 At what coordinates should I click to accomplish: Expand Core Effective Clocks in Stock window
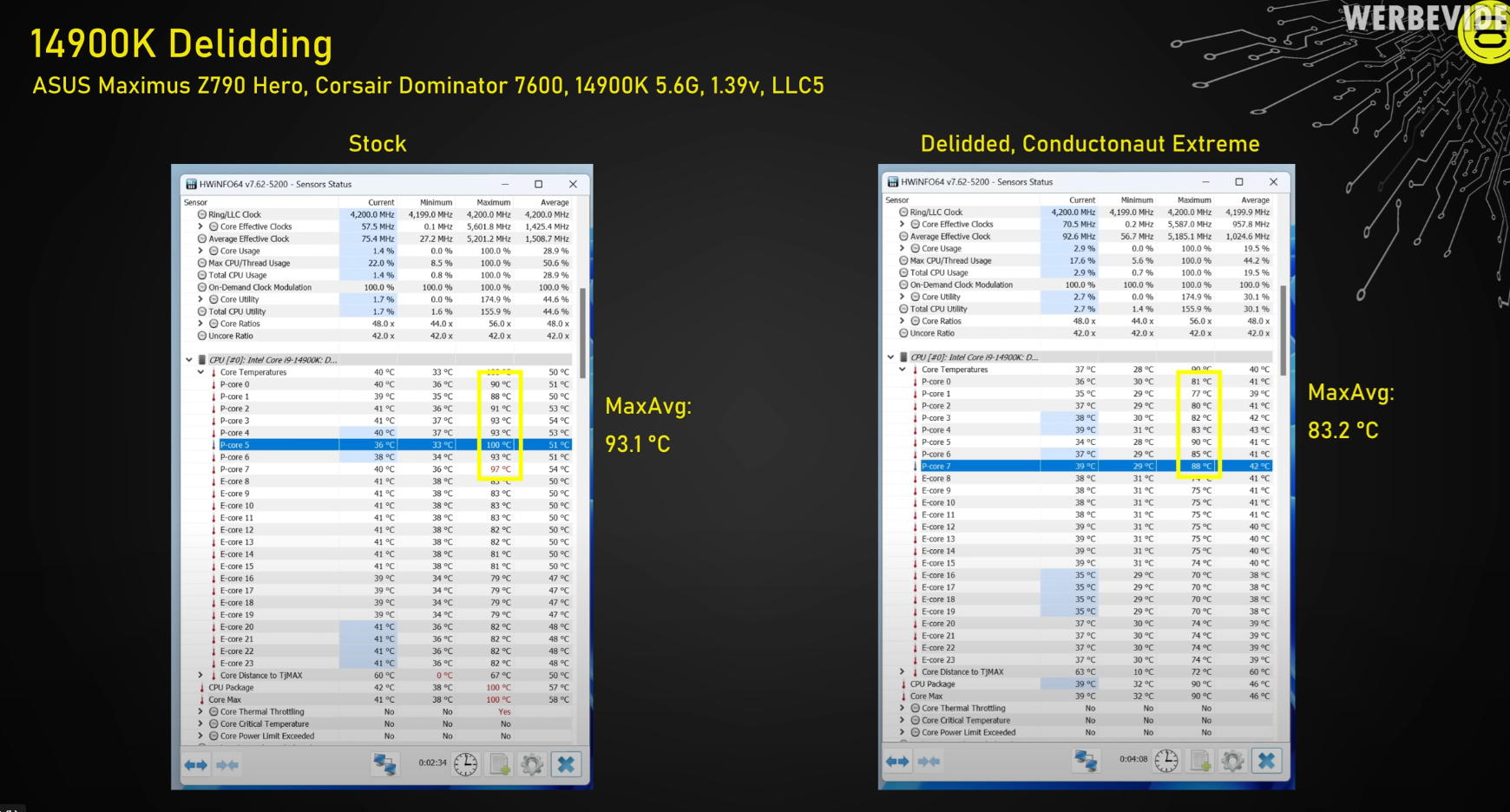[200, 226]
